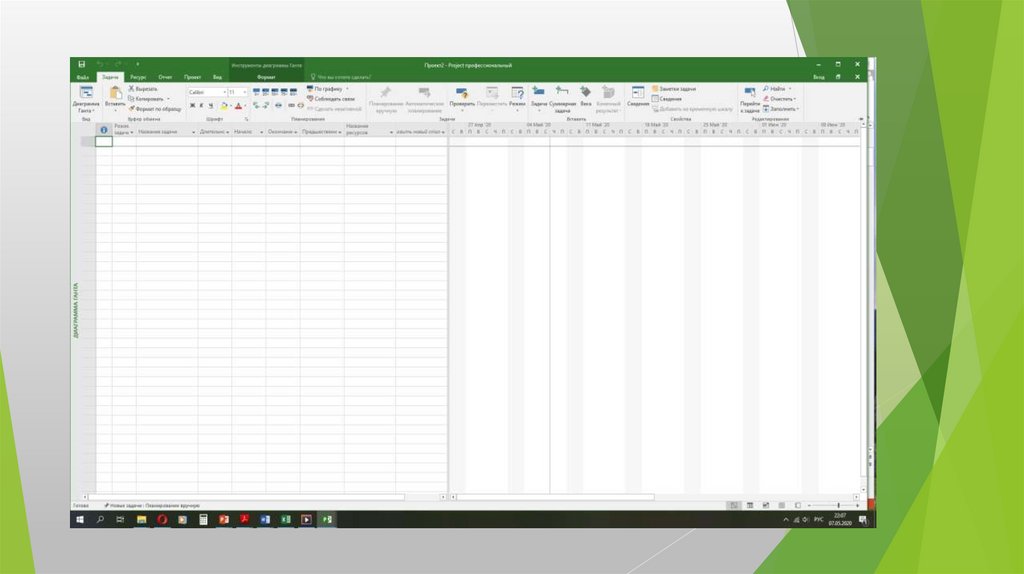The width and height of the screenshot is (1024, 574).
Task: Open the Режим mode button
Action: click(x=517, y=97)
